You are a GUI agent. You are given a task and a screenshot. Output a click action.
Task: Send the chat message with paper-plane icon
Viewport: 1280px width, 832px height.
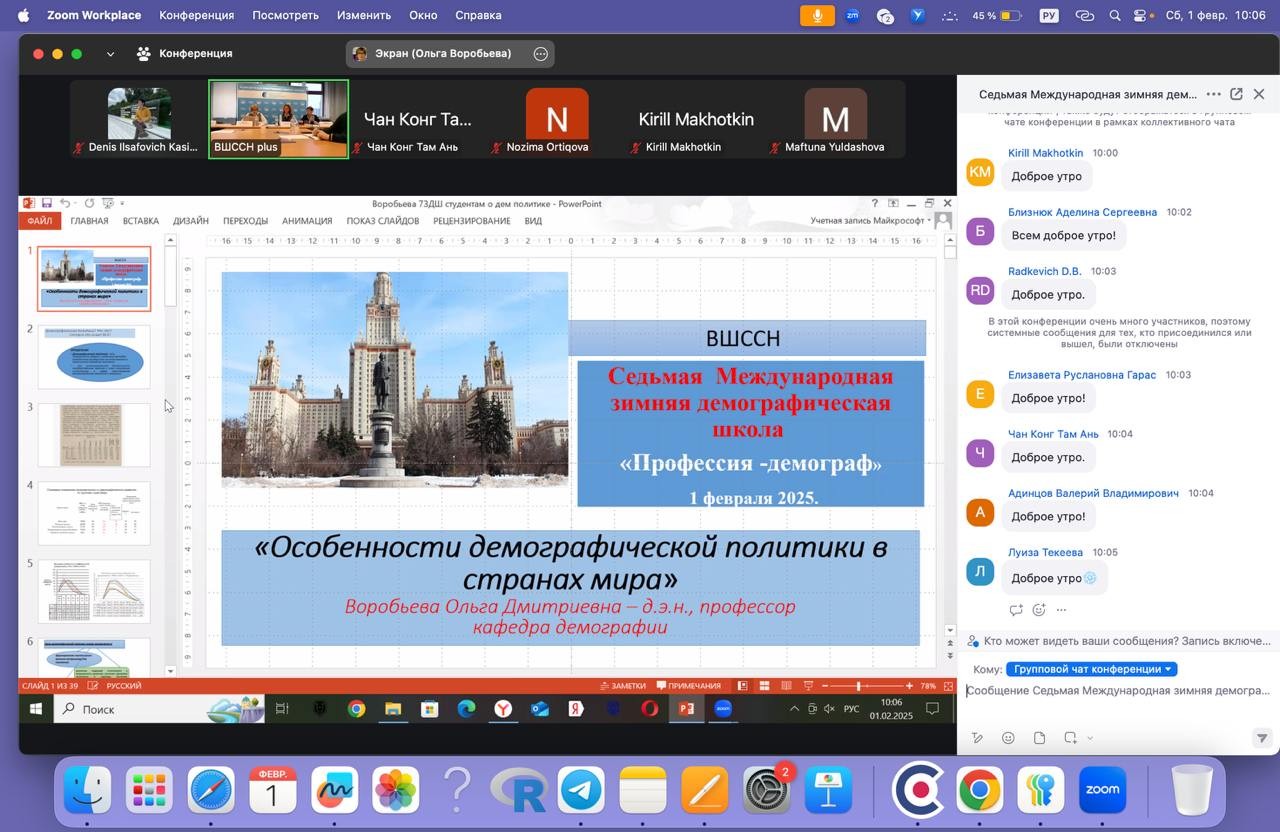1262,737
